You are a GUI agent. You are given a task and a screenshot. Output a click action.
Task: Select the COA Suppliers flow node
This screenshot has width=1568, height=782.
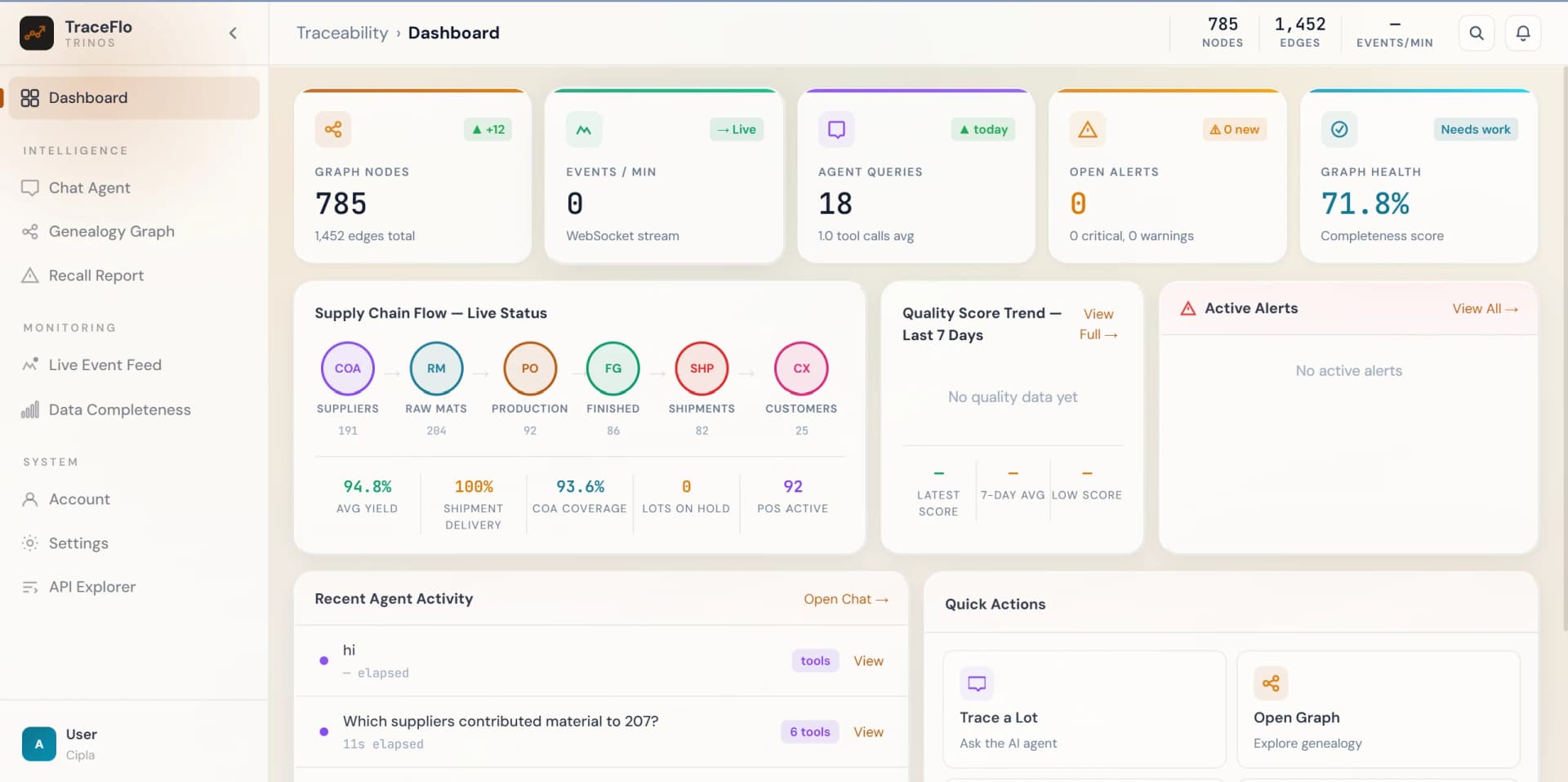[x=348, y=368]
